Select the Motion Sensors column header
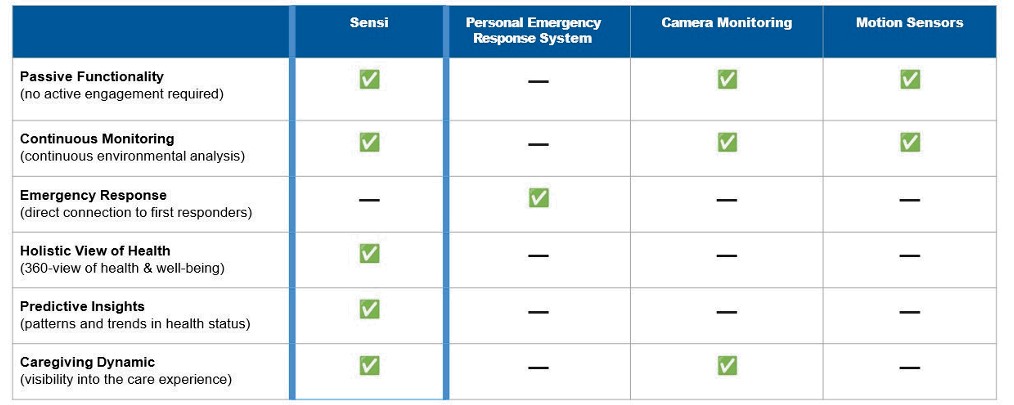 910,23
